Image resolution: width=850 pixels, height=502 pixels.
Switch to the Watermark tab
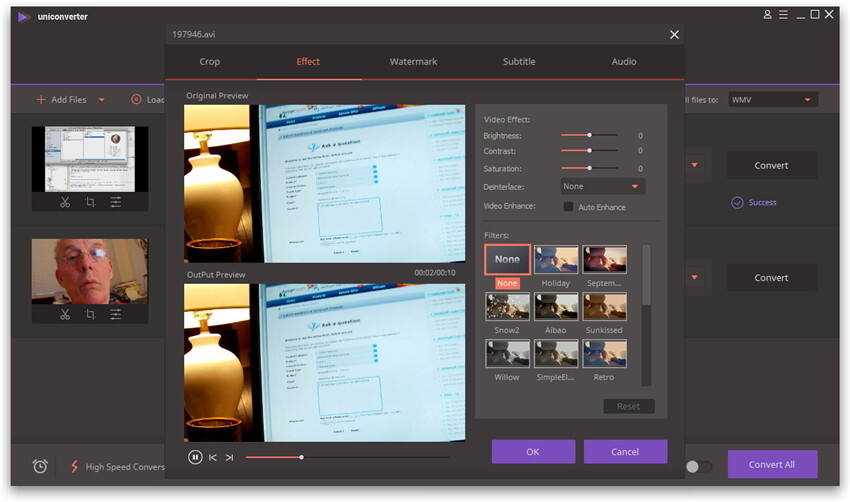[413, 62]
